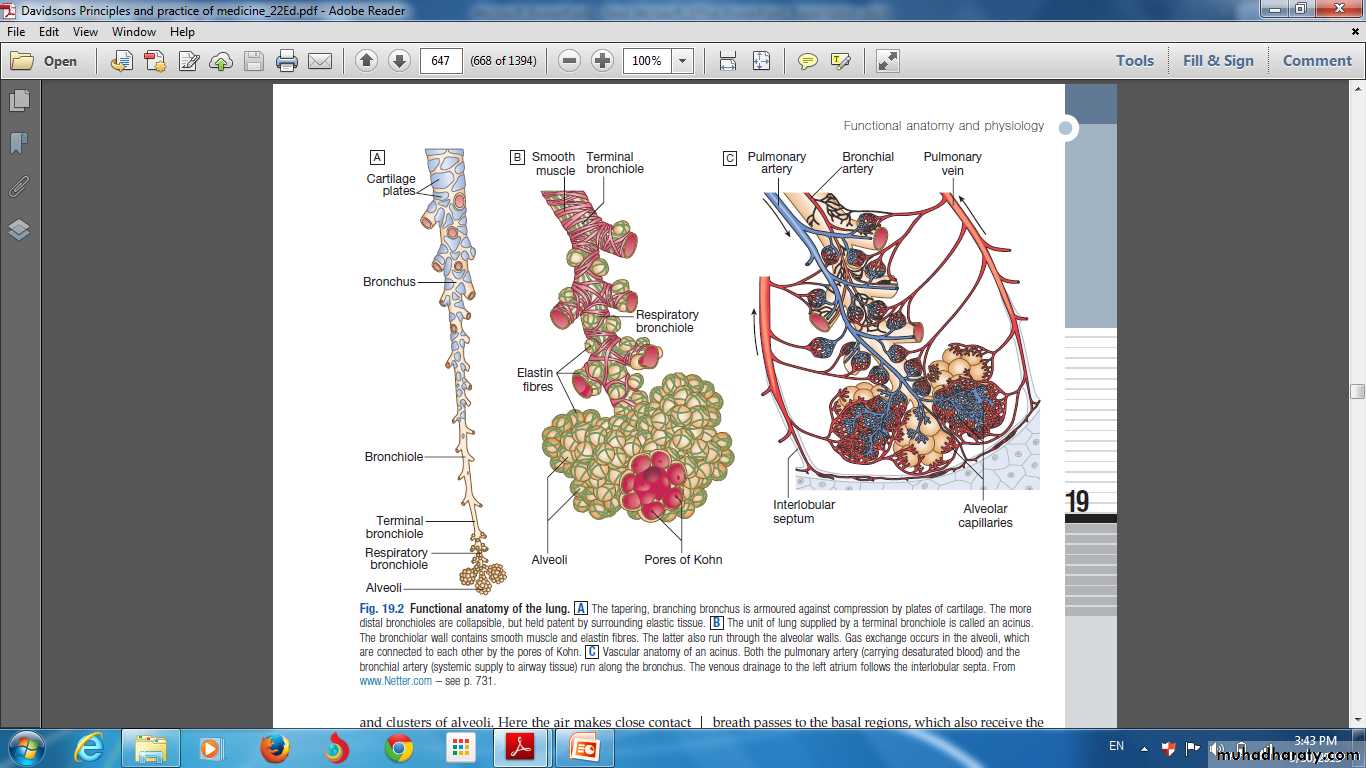The height and width of the screenshot is (768, 1366).
Task: Expand the Comment pane
Action: [x=1316, y=61]
